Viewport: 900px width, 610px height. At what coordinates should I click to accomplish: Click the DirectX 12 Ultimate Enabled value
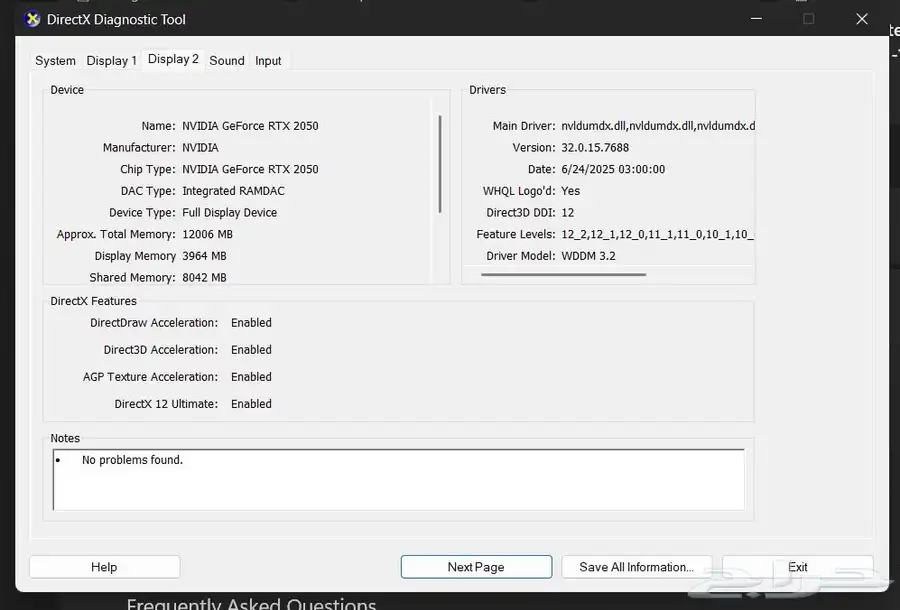click(x=251, y=404)
